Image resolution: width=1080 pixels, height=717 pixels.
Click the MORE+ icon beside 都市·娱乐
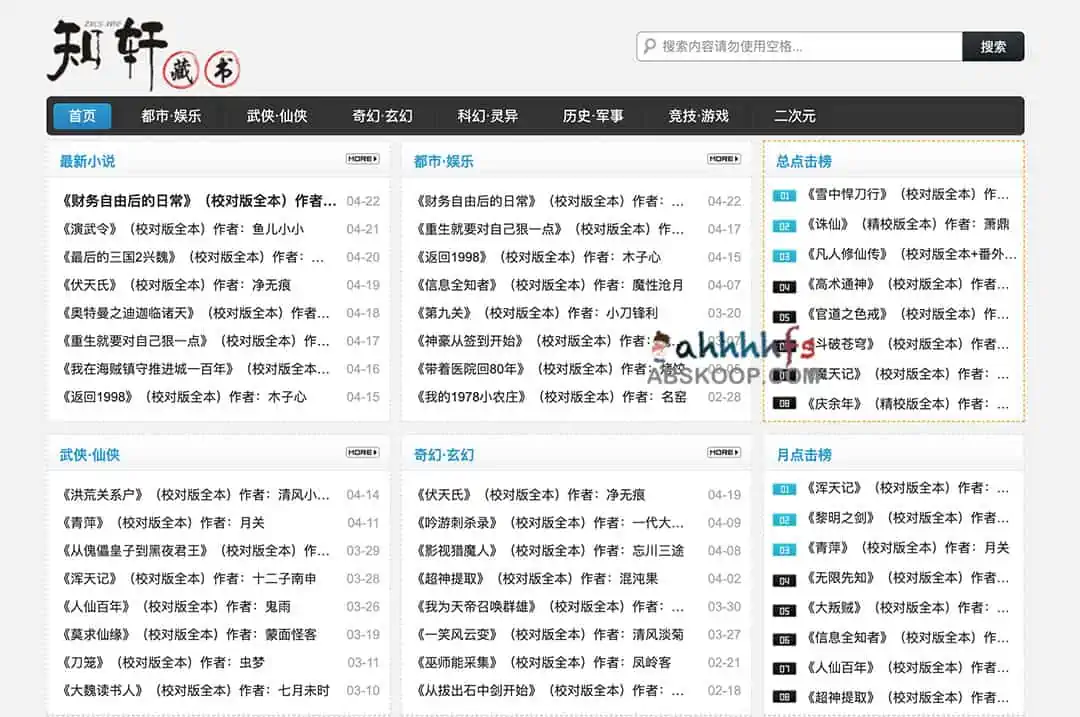coord(722,158)
